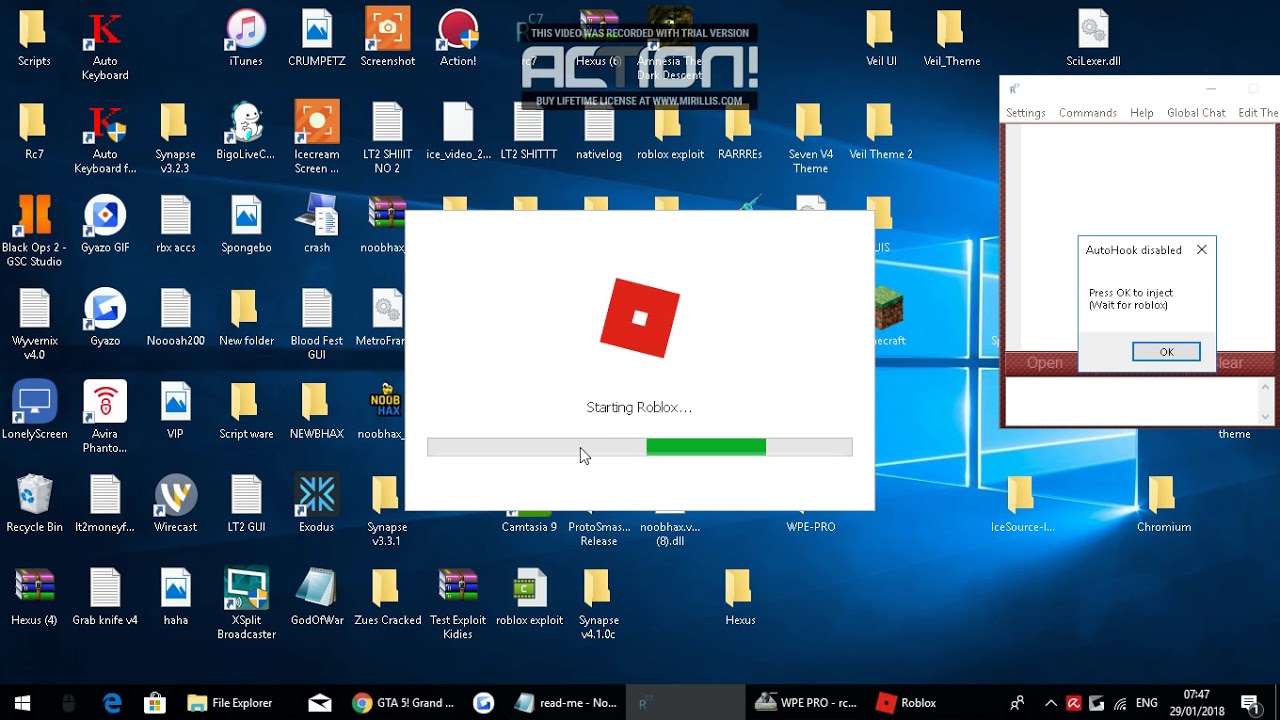Switch to Chrome GTA 5 taskbar window
Image resolution: width=1280 pixels, height=720 pixels.
point(403,703)
